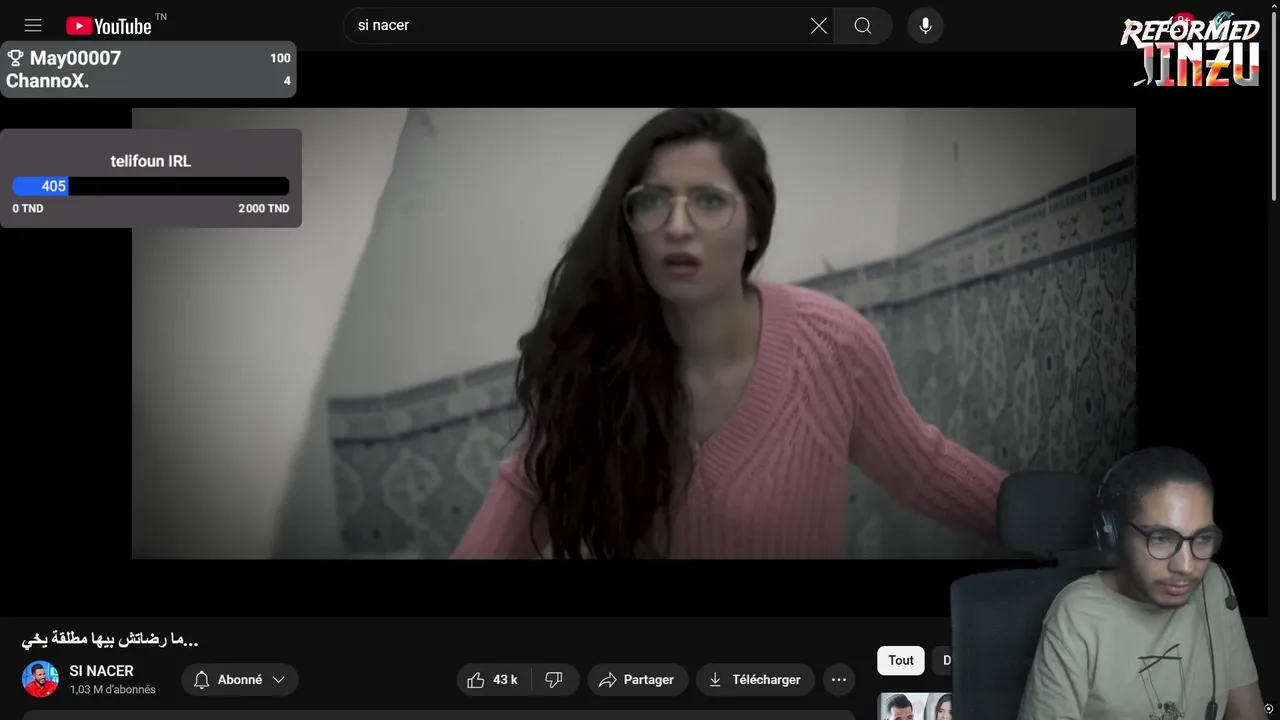Expand the Abonné subscription dropdown
Viewport: 1280px width, 720px height.
[240, 680]
